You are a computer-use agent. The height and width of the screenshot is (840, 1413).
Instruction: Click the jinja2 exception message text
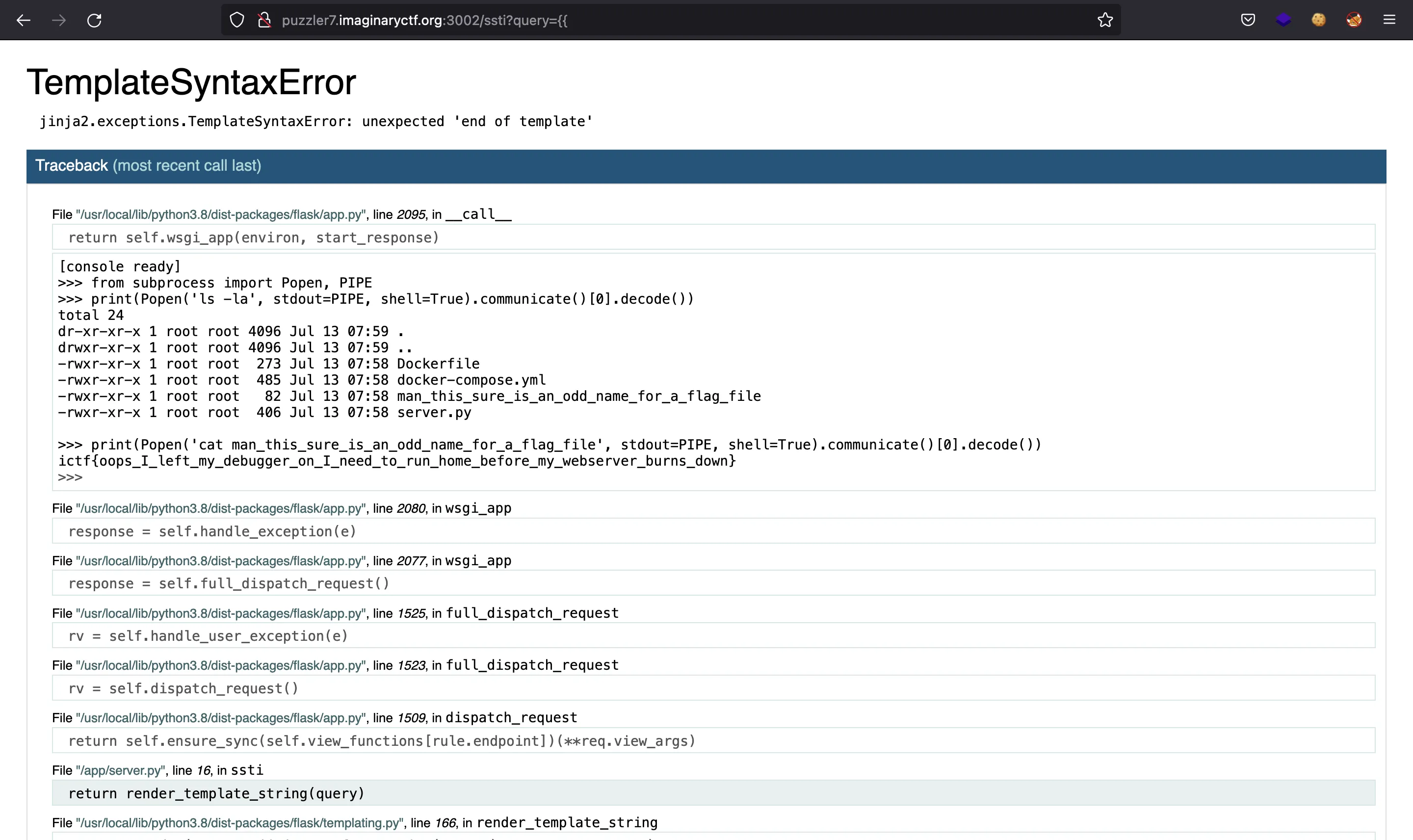(316, 121)
